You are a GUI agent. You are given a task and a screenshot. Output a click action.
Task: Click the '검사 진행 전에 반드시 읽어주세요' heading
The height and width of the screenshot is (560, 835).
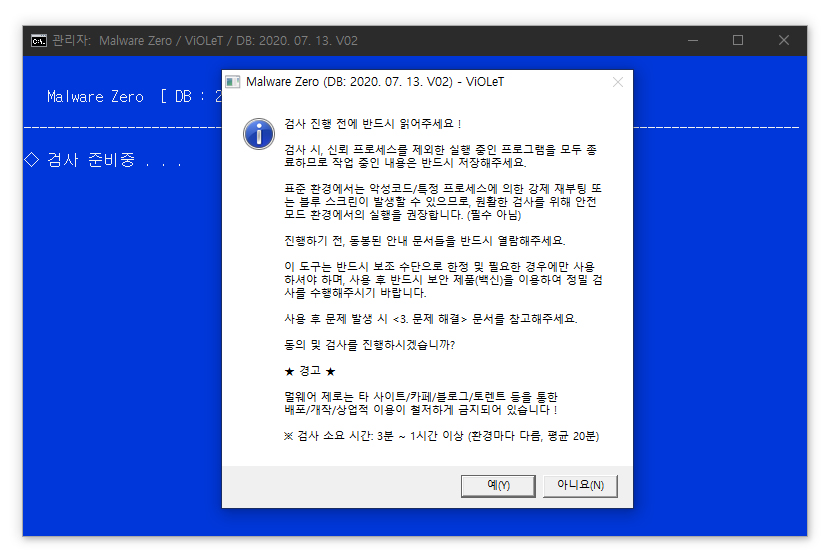tap(373, 124)
